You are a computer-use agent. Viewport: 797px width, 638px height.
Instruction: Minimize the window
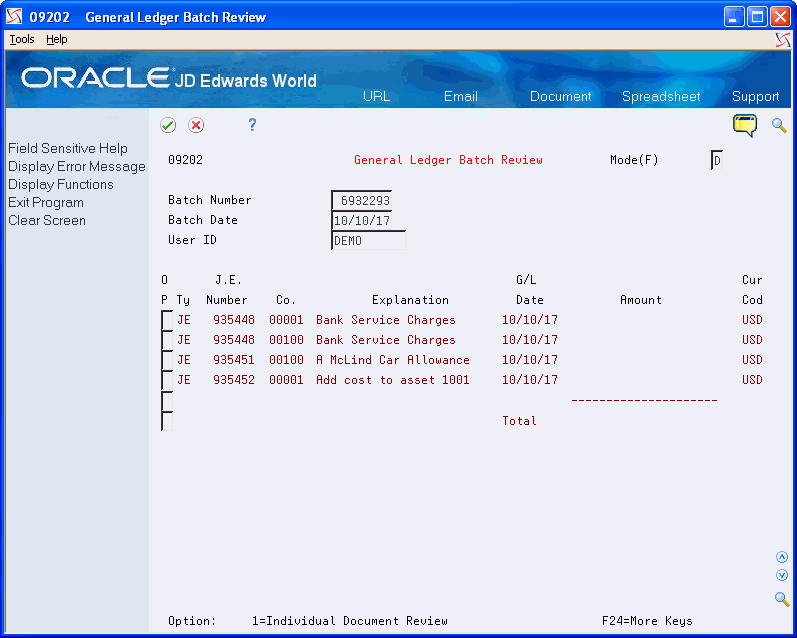pyautogui.click(x=733, y=17)
